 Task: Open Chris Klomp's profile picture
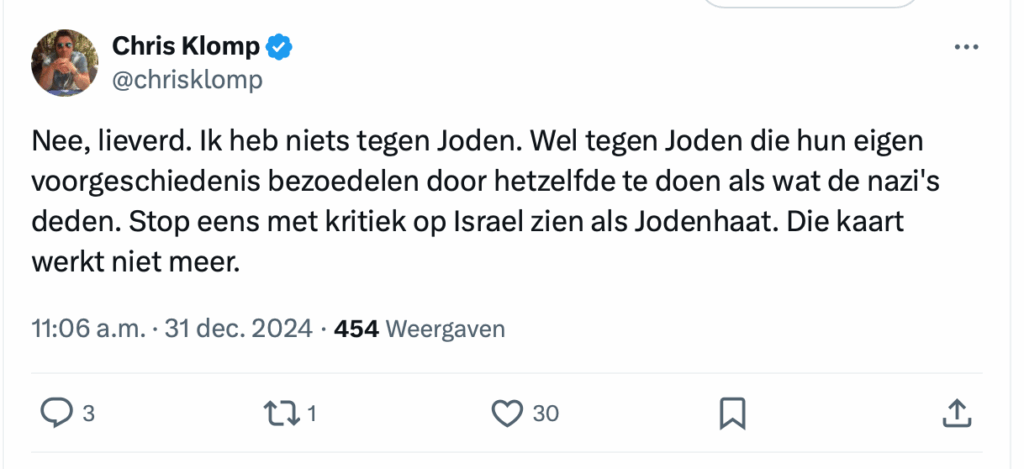pyautogui.click(x=66, y=62)
